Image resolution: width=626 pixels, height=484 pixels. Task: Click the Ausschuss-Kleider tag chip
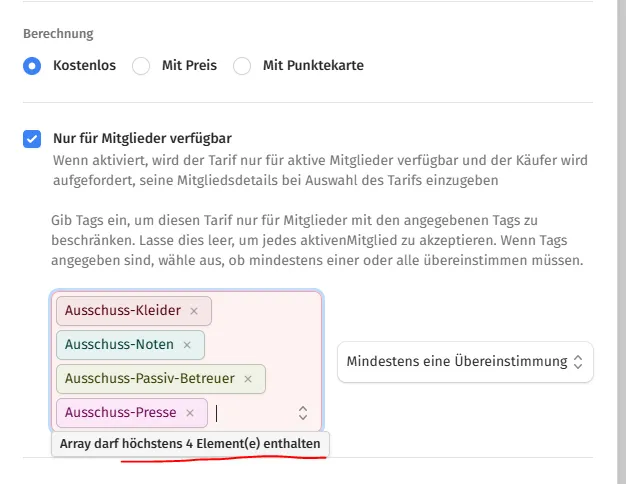coord(134,311)
